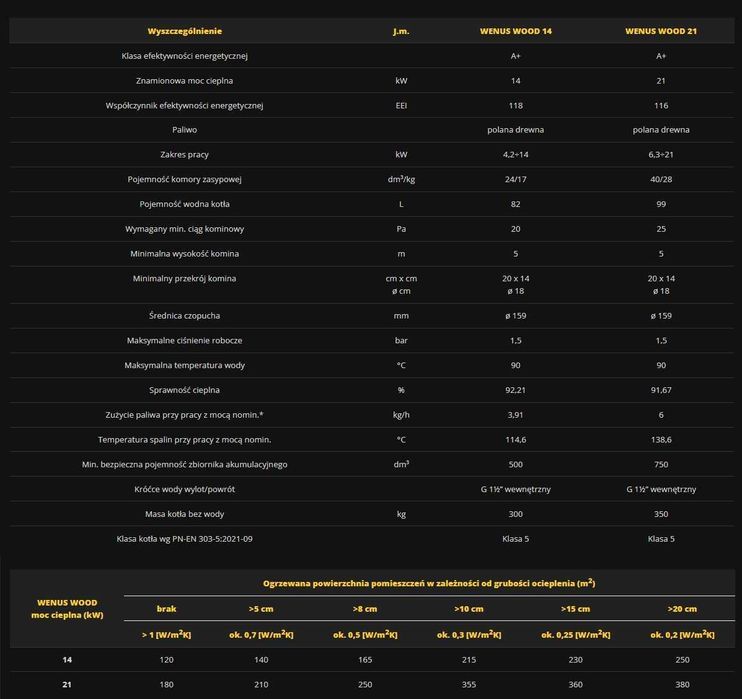Select the "Maksymalna temperatura wody" label

coord(185,365)
